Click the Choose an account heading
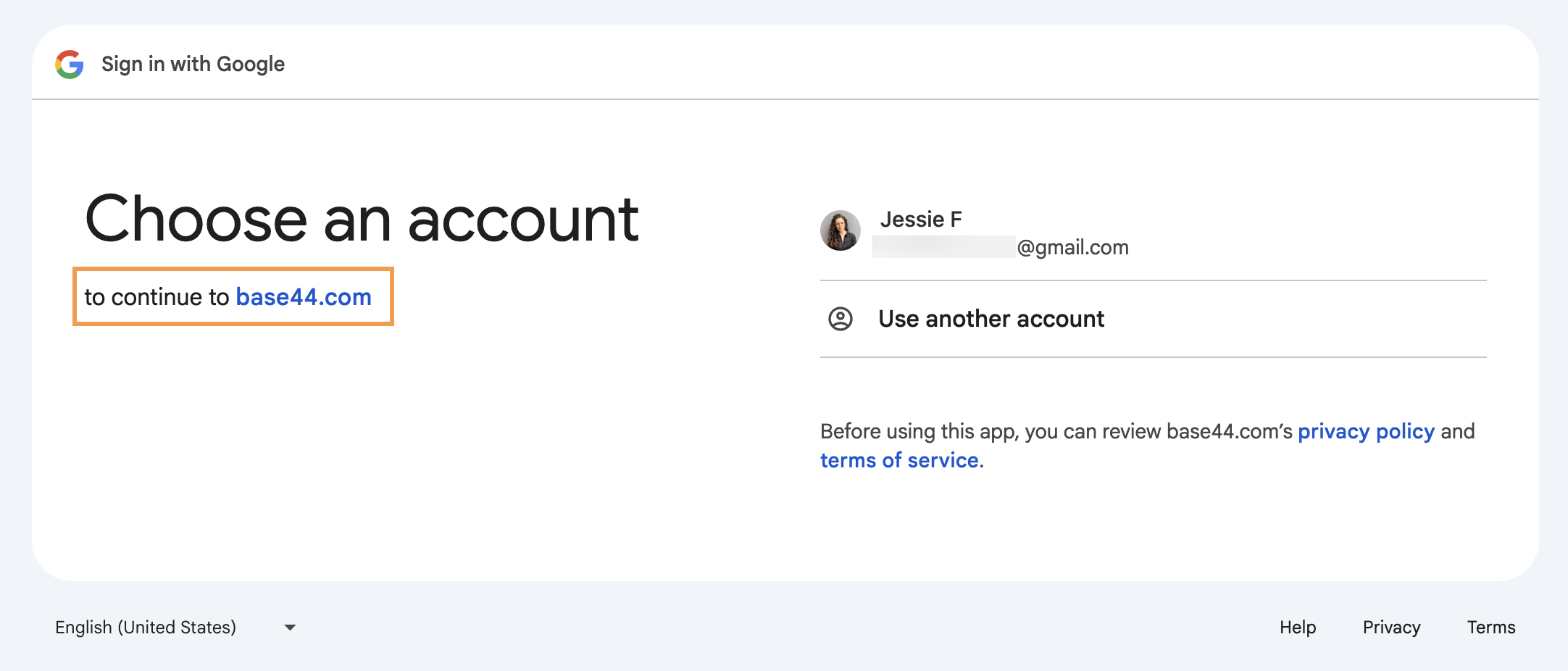This screenshot has height=671, width=1568. 362,219
